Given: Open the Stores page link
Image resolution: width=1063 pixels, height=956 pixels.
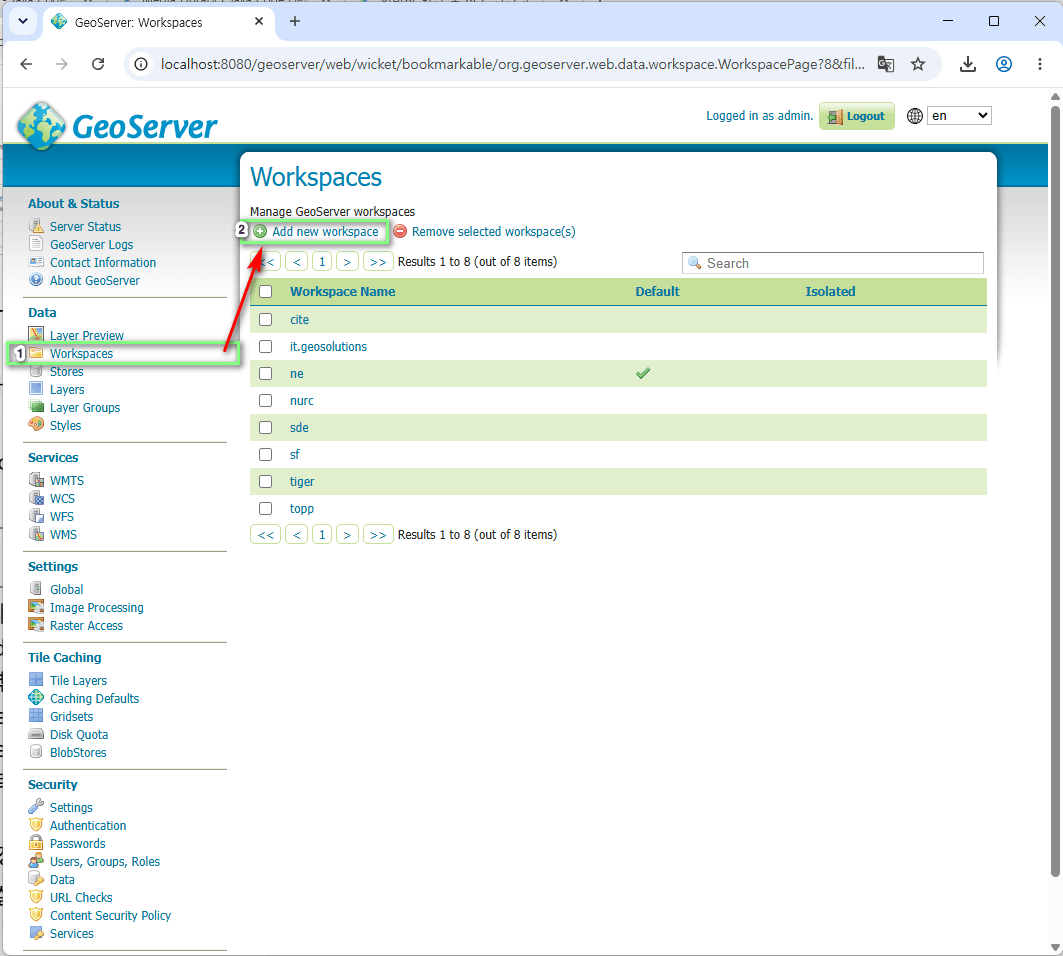Looking at the screenshot, I should [x=66, y=372].
